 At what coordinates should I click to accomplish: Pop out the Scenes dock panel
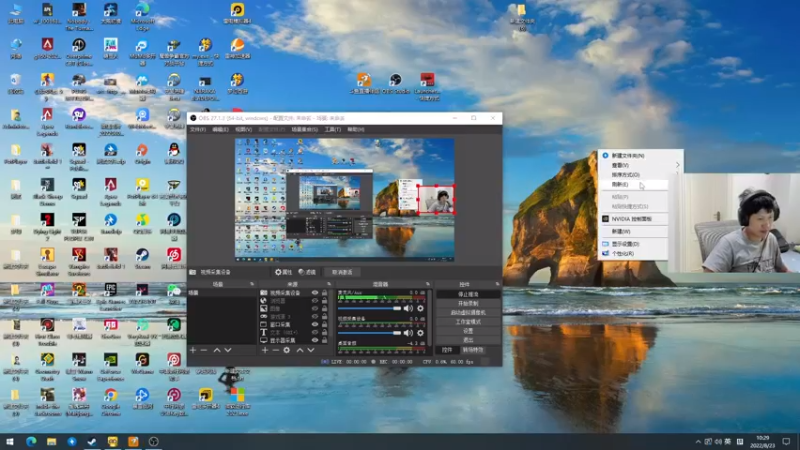tap(252, 284)
